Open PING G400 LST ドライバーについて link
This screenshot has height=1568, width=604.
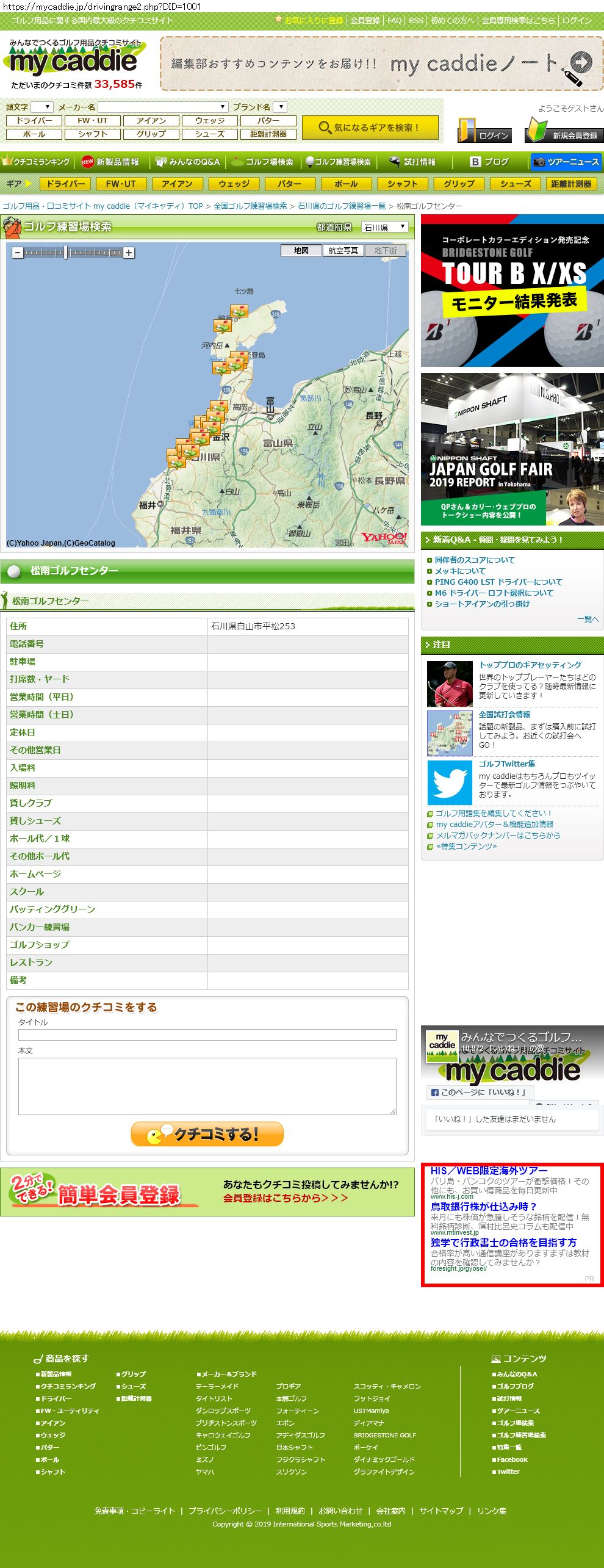(x=498, y=582)
